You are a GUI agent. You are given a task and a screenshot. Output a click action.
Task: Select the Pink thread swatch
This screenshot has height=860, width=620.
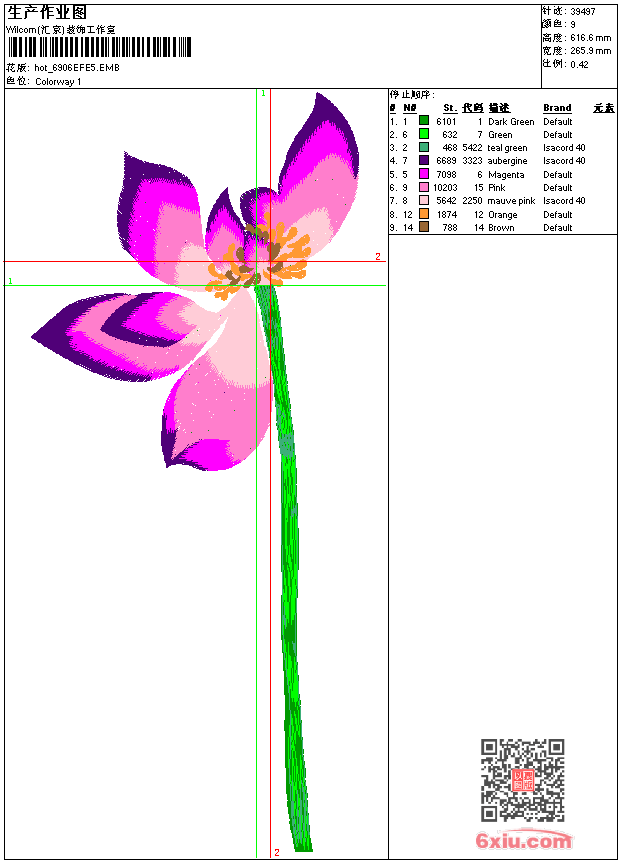point(424,187)
